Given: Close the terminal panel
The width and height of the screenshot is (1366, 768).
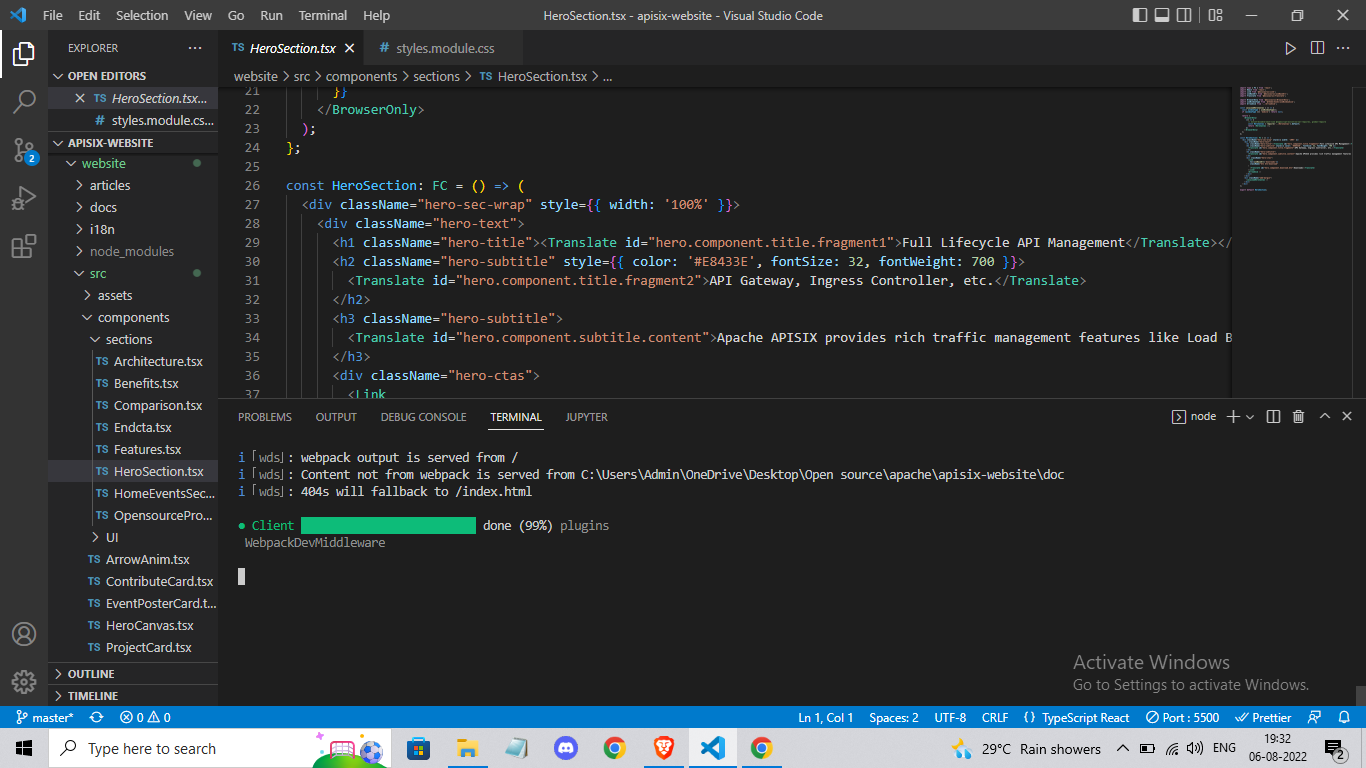Looking at the screenshot, I should pos(1347,417).
